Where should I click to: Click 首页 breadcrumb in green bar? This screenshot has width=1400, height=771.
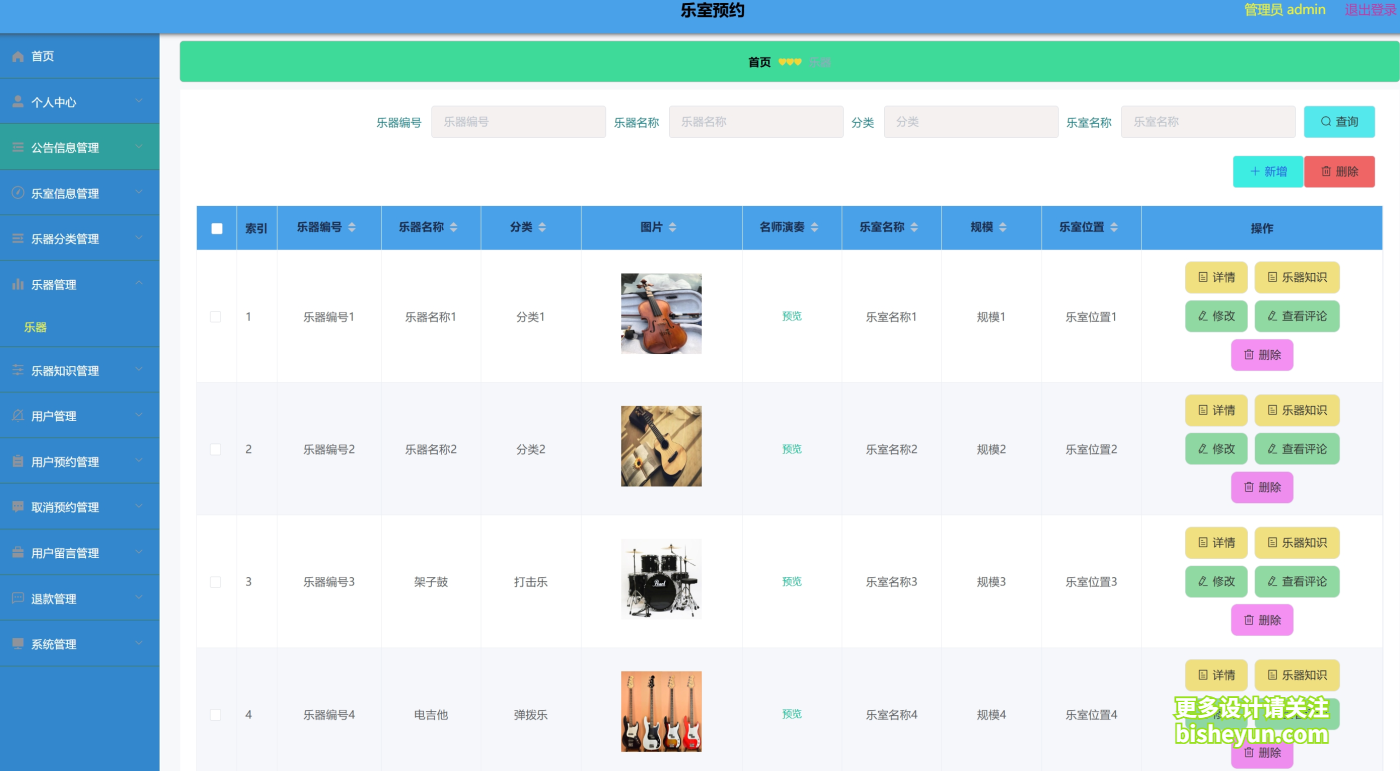pyautogui.click(x=760, y=62)
